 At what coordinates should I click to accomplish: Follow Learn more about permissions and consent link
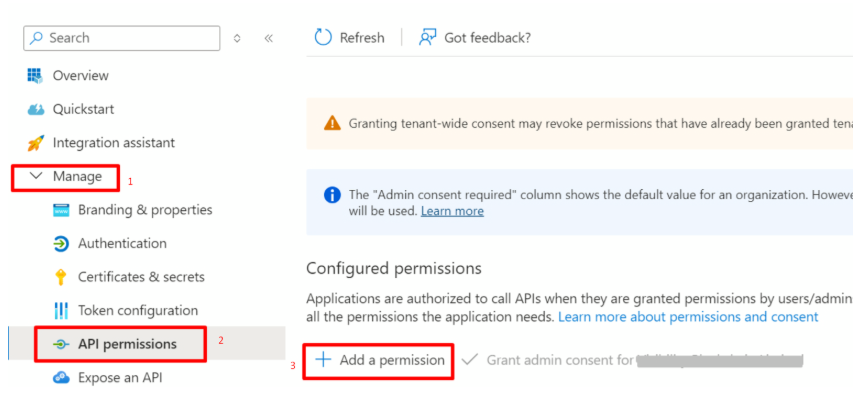click(688, 317)
